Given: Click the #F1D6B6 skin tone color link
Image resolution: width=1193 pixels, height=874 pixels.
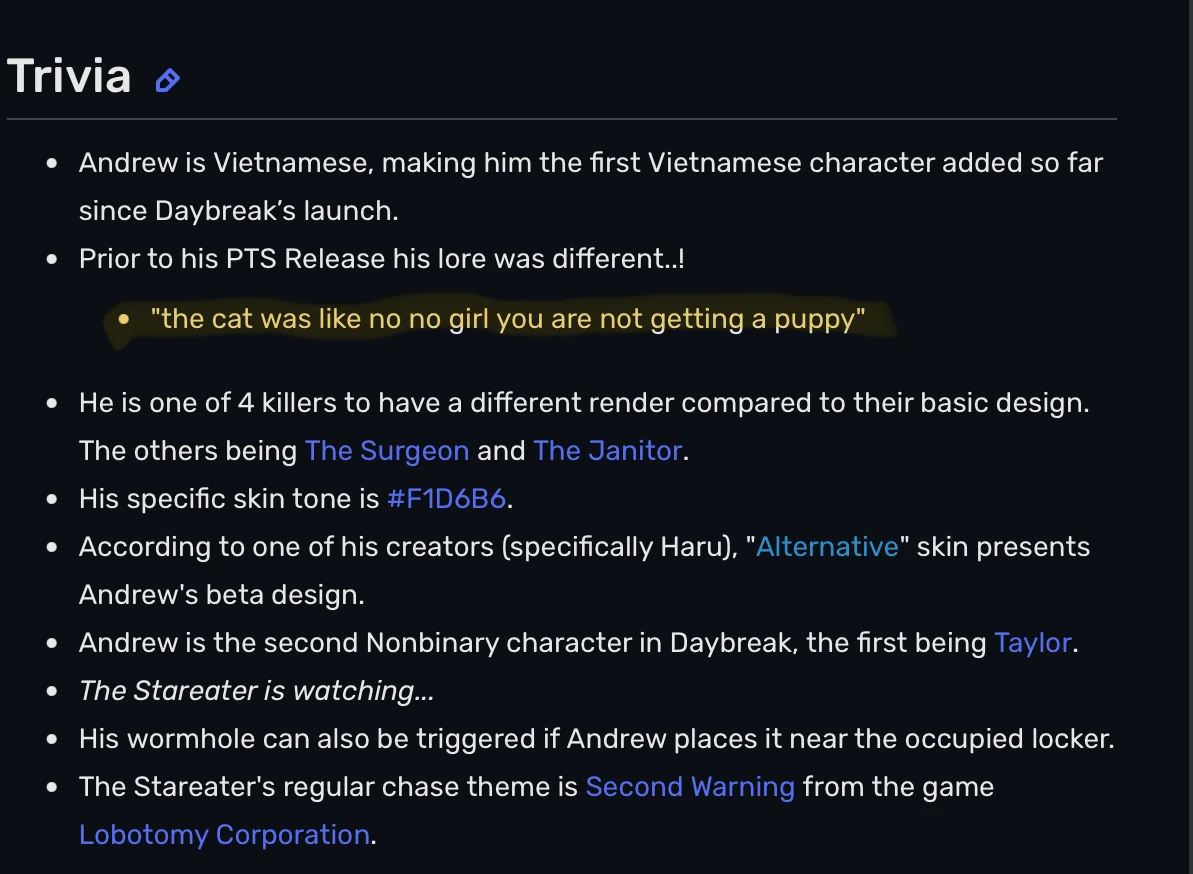Looking at the screenshot, I should click(x=445, y=499).
